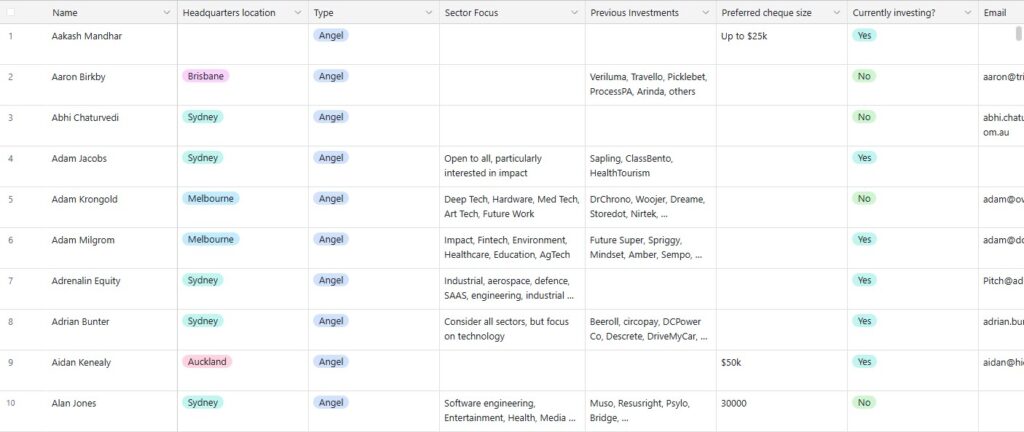Click the Sydney tag for Adrenalin Equity

(202, 280)
